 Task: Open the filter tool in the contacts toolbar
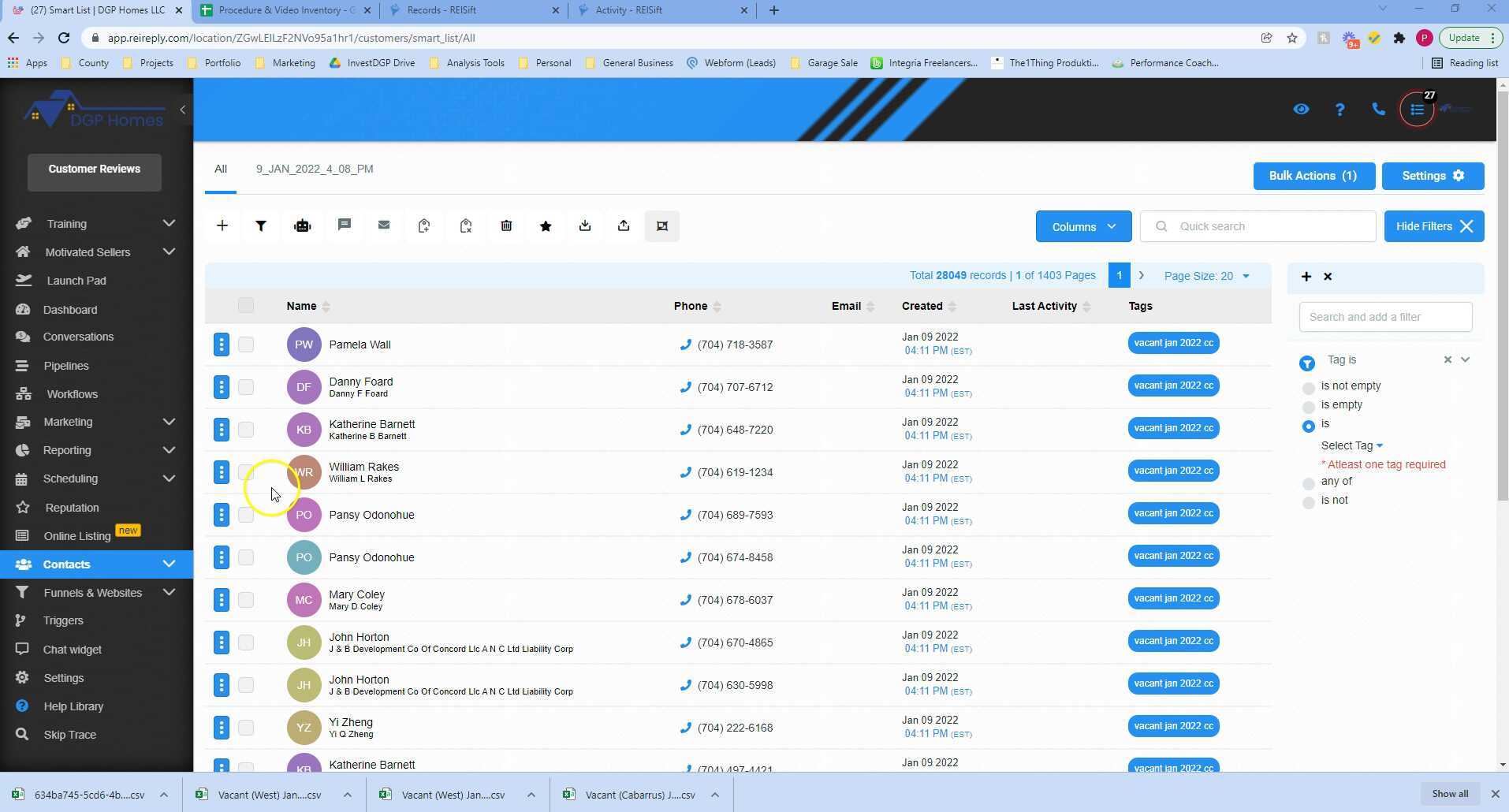coord(261,225)
